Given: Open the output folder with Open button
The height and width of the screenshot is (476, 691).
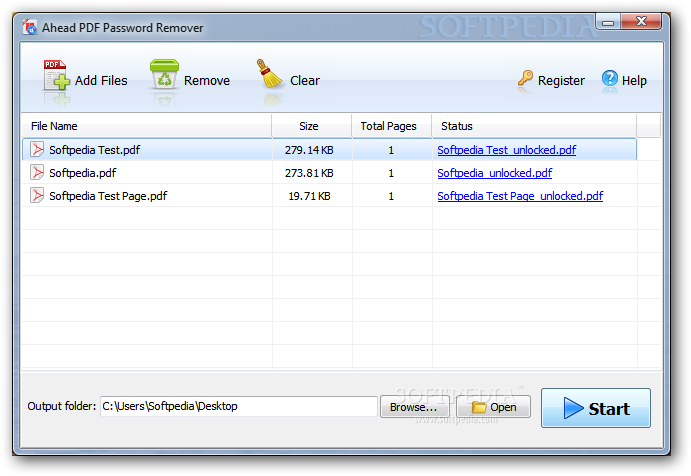Looking at the screenshot, I should pos(493,407).
